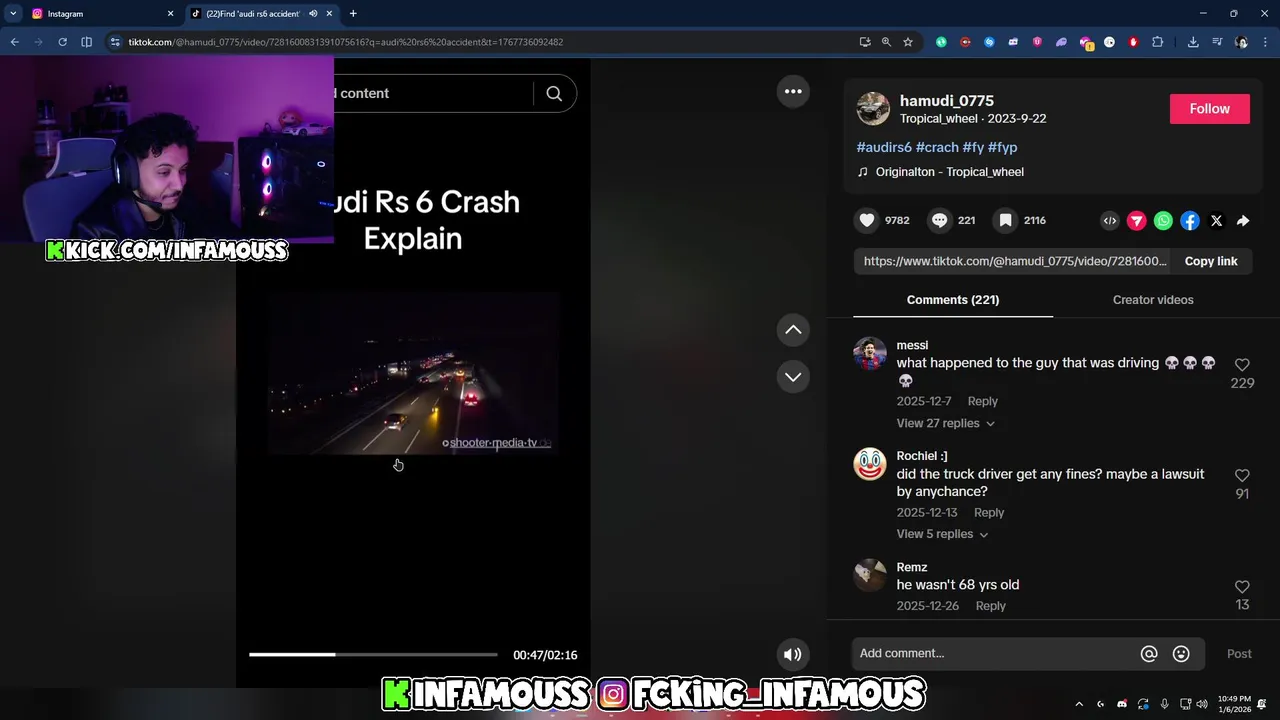Open clock showing 10:49 PM
This screenshot has width=1280, height=720.
pos(1234,704)
